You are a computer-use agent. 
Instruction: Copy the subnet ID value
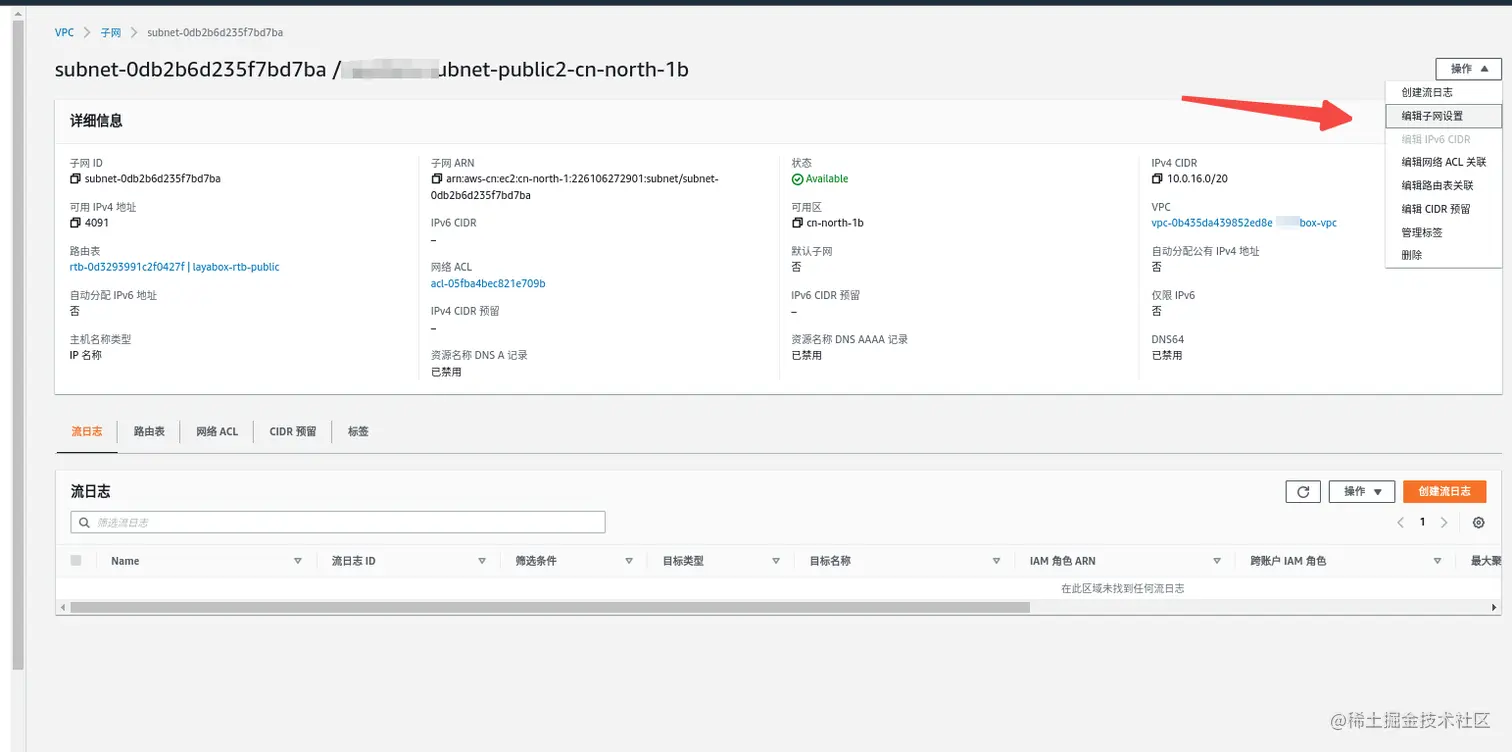75,179
